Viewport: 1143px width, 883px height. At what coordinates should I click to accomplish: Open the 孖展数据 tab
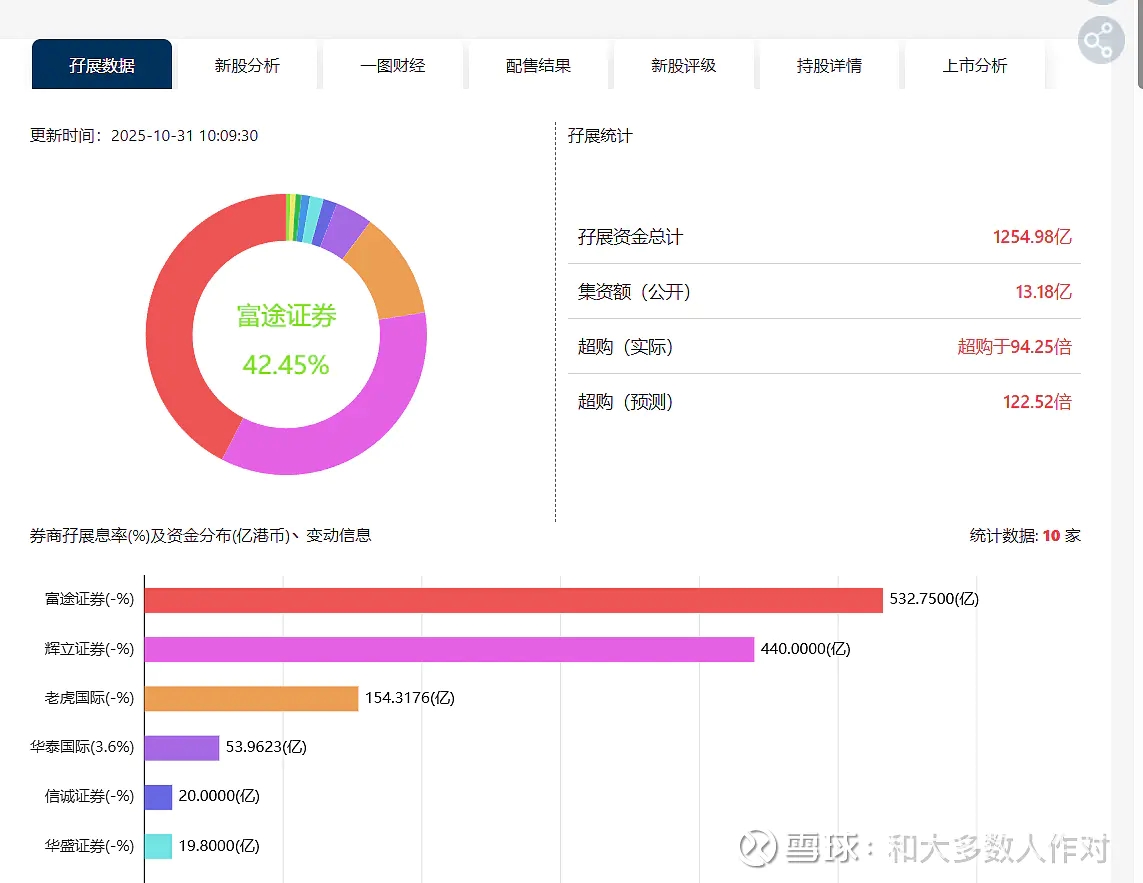(x=102, y=65)
